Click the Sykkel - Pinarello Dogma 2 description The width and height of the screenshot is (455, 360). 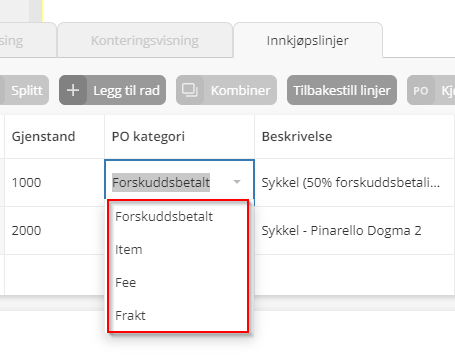tap(341, 230)
